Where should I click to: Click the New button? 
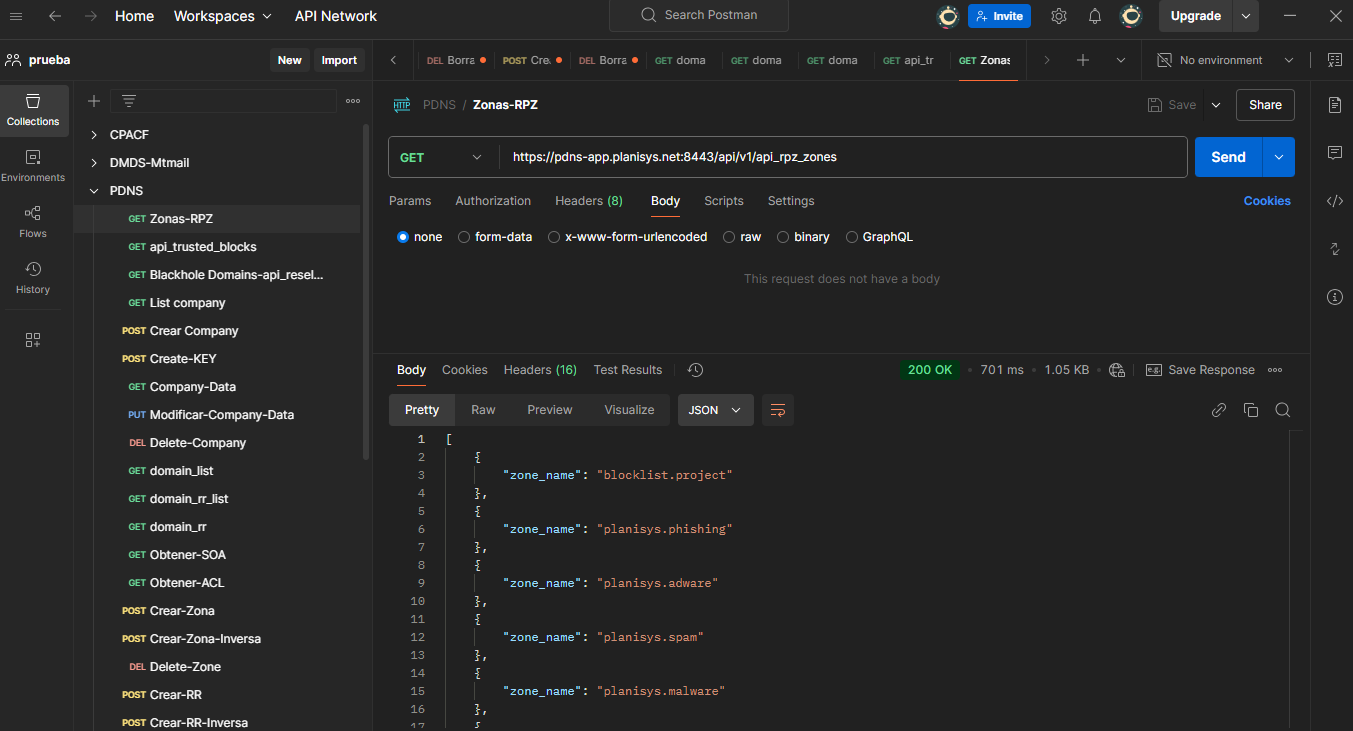(x=290, y=60)
